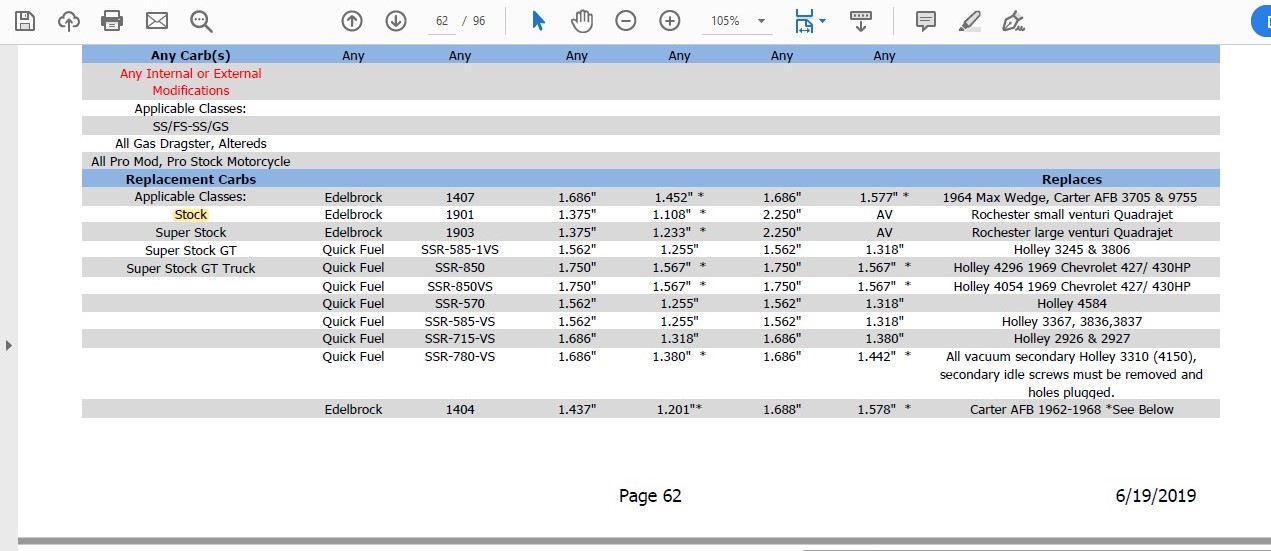Click model SSR-715-VS
This screenshot has height=551, width=1271.
[460, 338]
